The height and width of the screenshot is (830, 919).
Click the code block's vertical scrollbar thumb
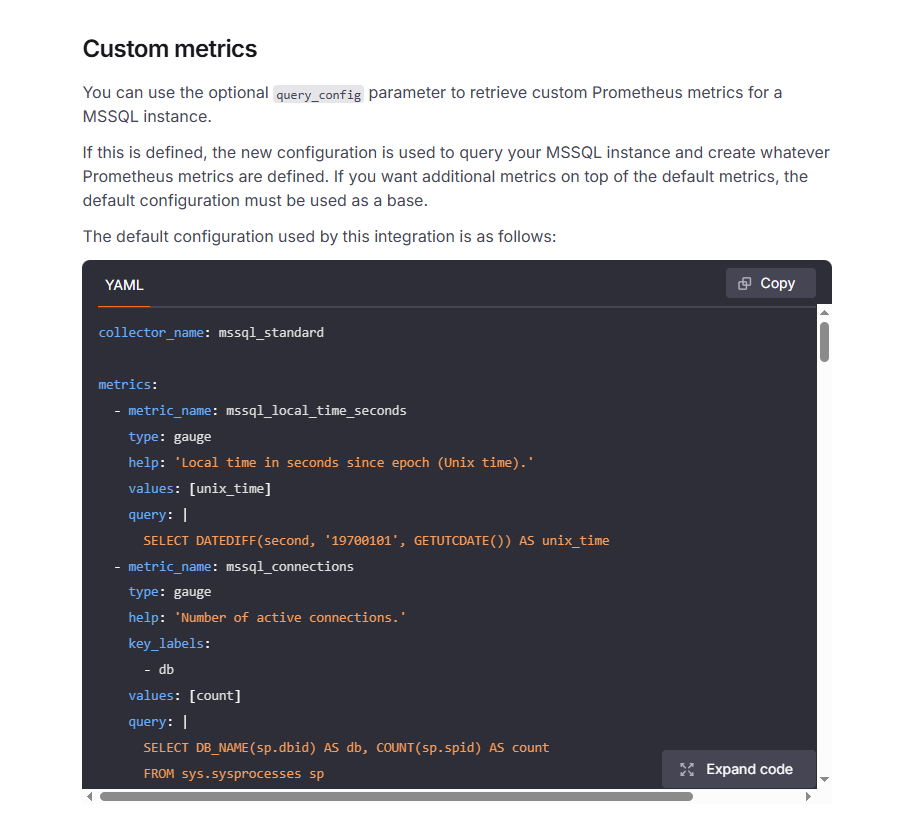click(x=824, y=341)
